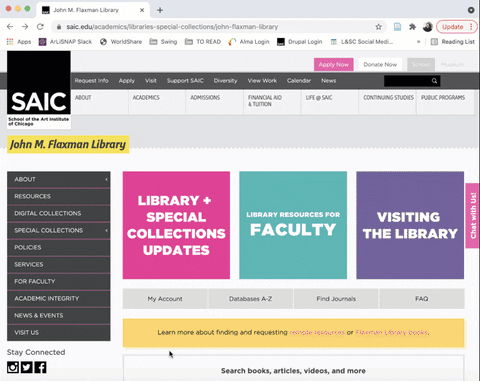Expand the FINANCIAL AID & TUITION menu

coord(272,102)
